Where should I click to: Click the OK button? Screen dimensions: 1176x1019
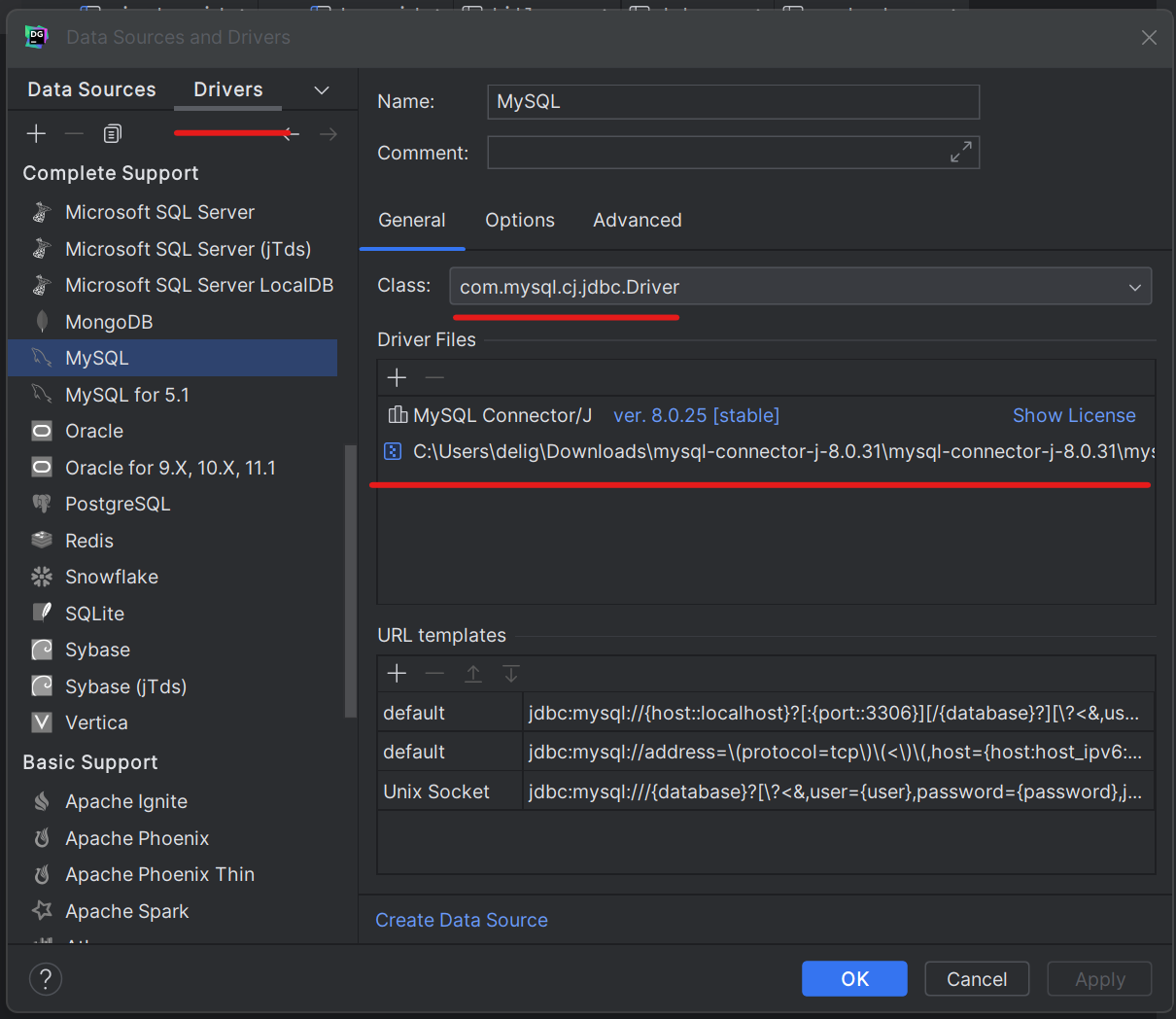pos(854,979)
